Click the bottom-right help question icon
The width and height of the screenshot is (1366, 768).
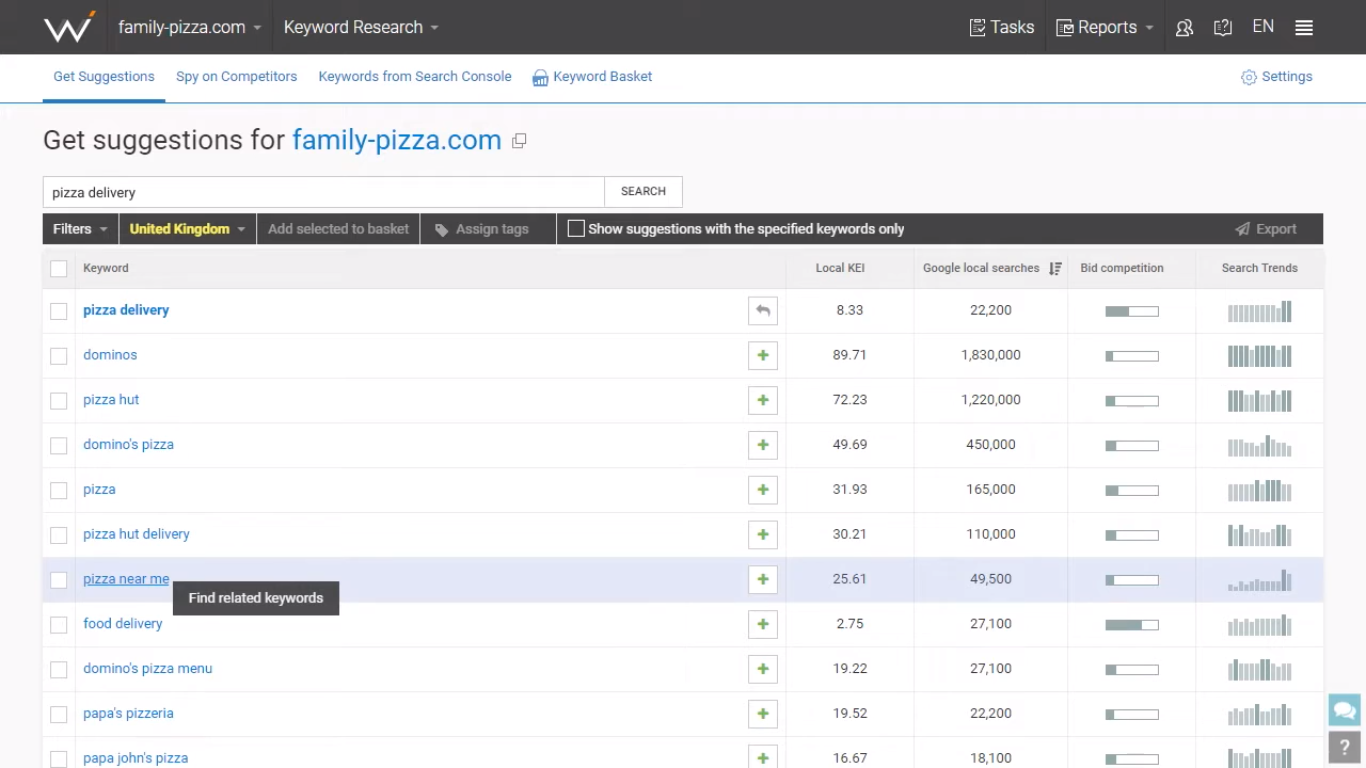1345,746
